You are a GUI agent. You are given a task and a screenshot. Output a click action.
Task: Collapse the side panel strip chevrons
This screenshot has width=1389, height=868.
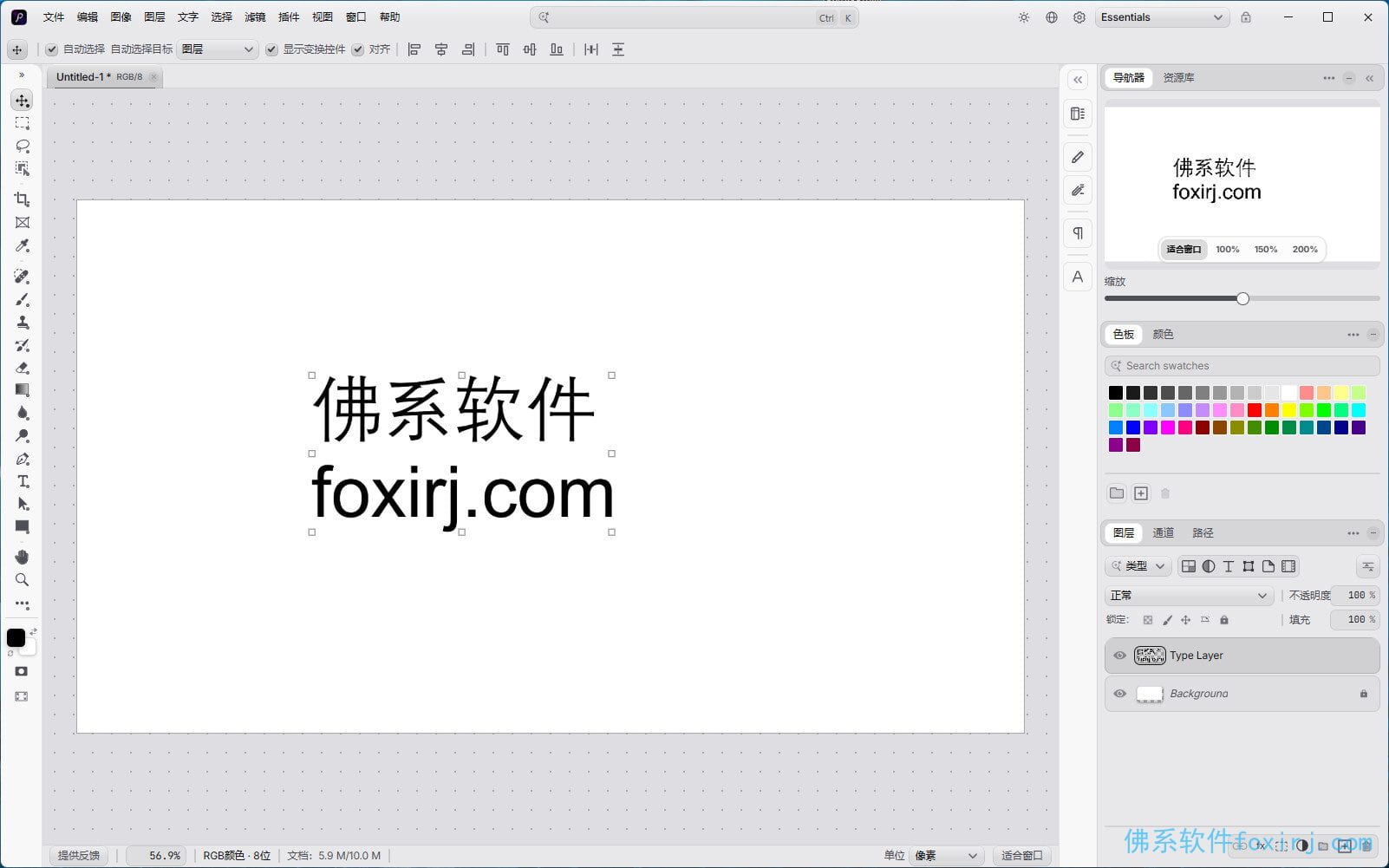1078,80
